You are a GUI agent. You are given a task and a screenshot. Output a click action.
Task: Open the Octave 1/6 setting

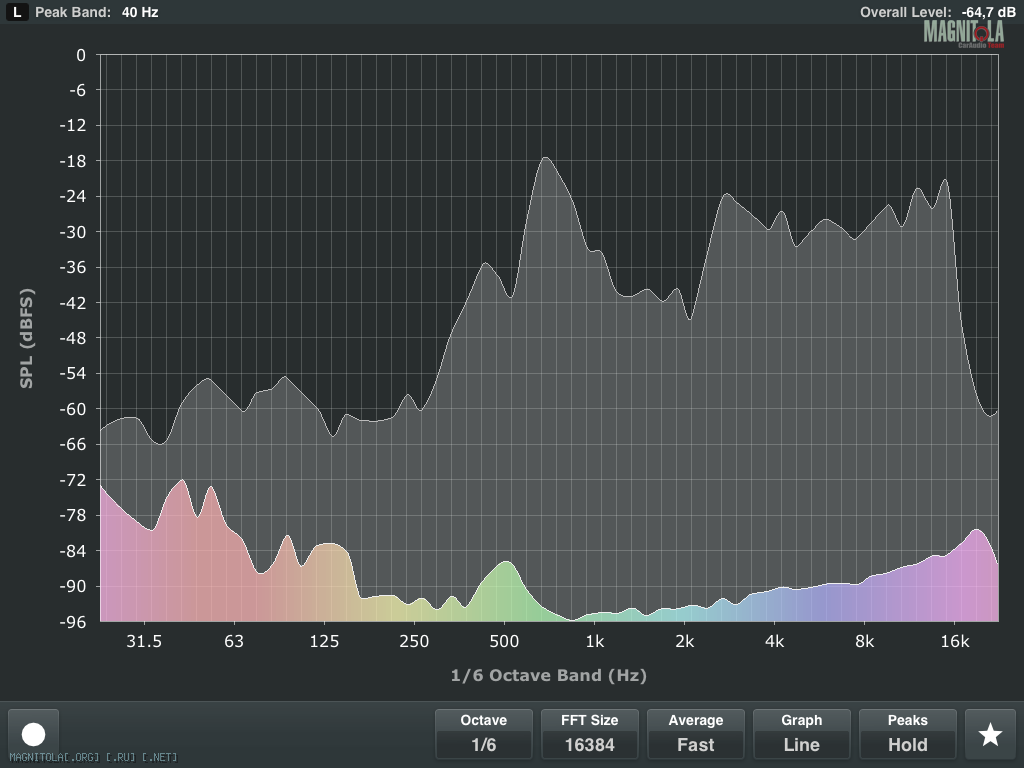pyautogui.click(x=484, y=734)
